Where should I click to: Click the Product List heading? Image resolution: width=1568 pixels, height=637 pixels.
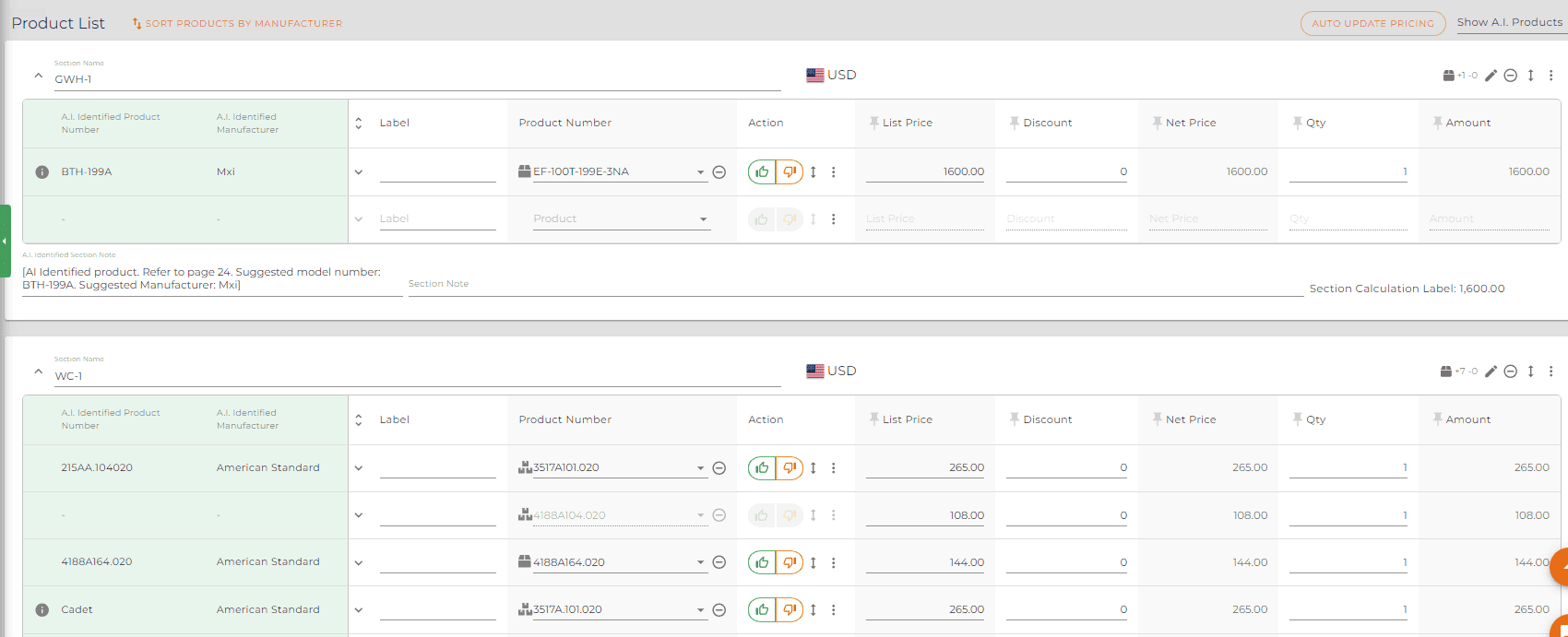point(58,23)
